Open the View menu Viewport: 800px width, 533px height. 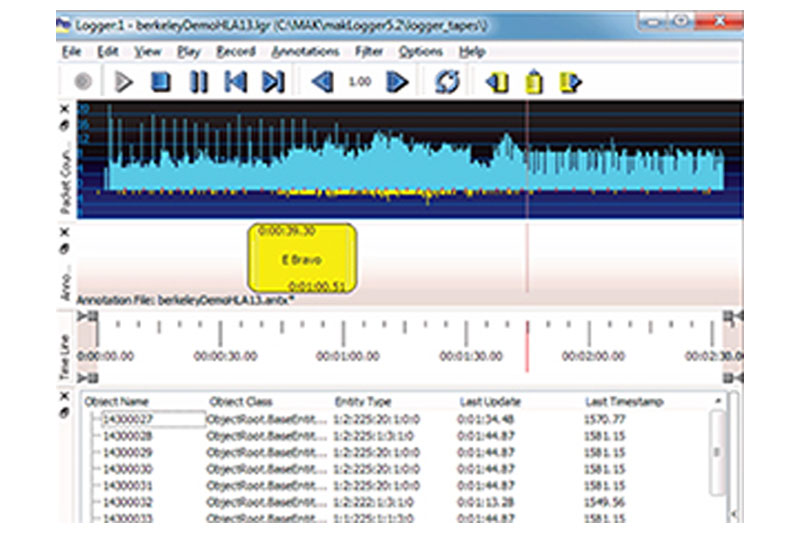pos(147,52)
